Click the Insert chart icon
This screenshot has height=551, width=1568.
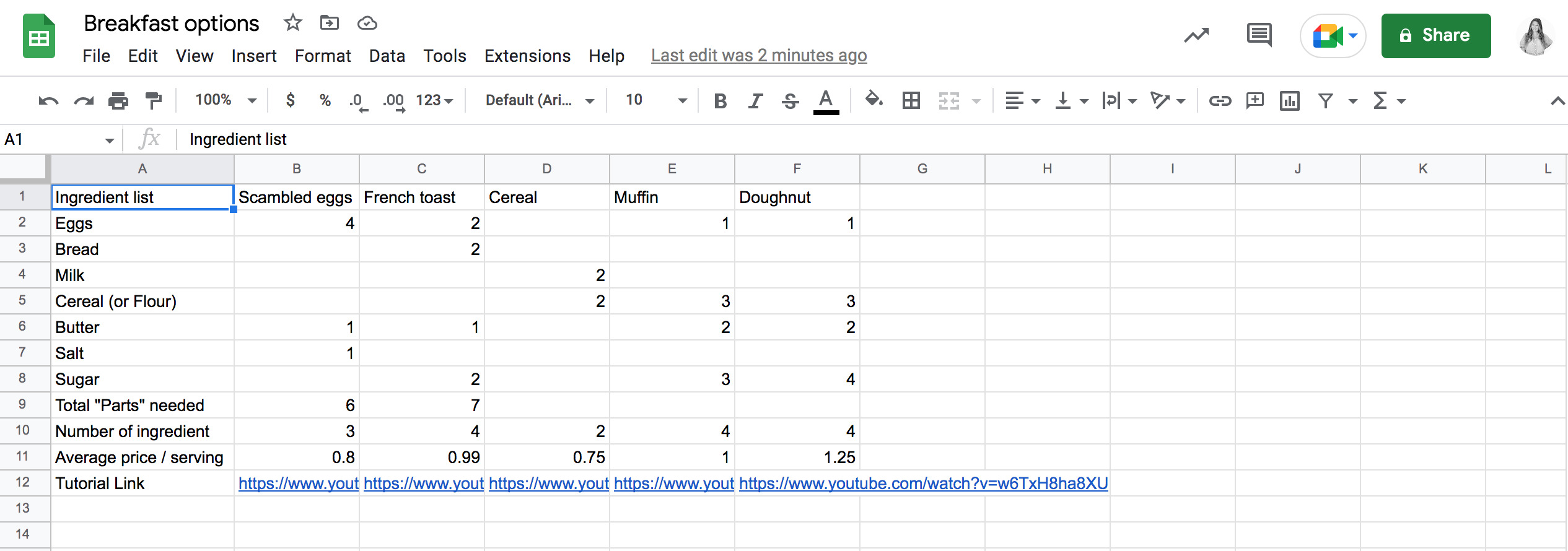point(1289,100)
